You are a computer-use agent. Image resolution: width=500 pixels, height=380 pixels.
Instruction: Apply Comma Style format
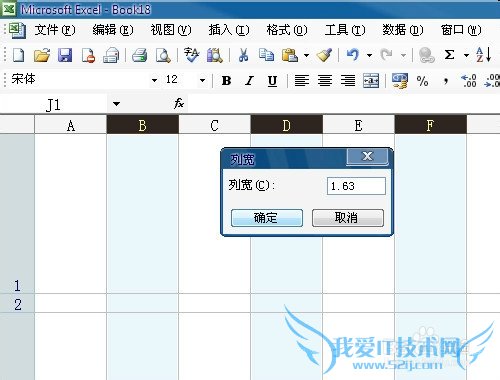446,81
